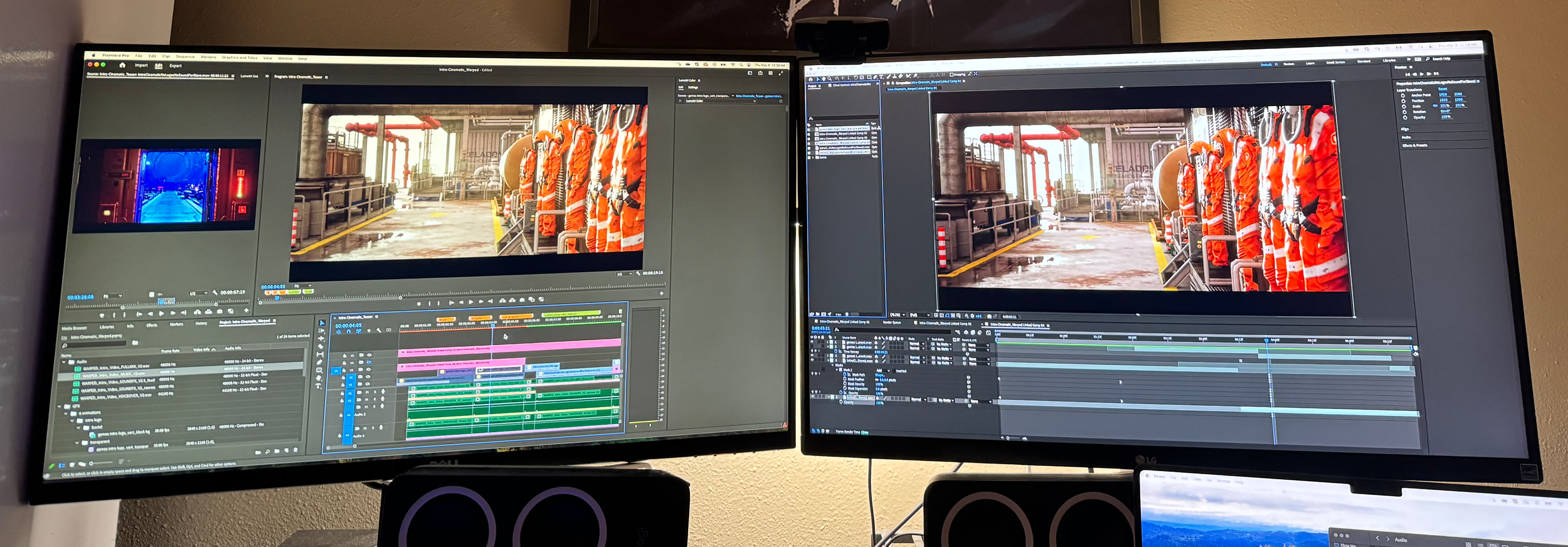
Task: Click the Source Monitor video thumbnail
Action: pos(166,185)
